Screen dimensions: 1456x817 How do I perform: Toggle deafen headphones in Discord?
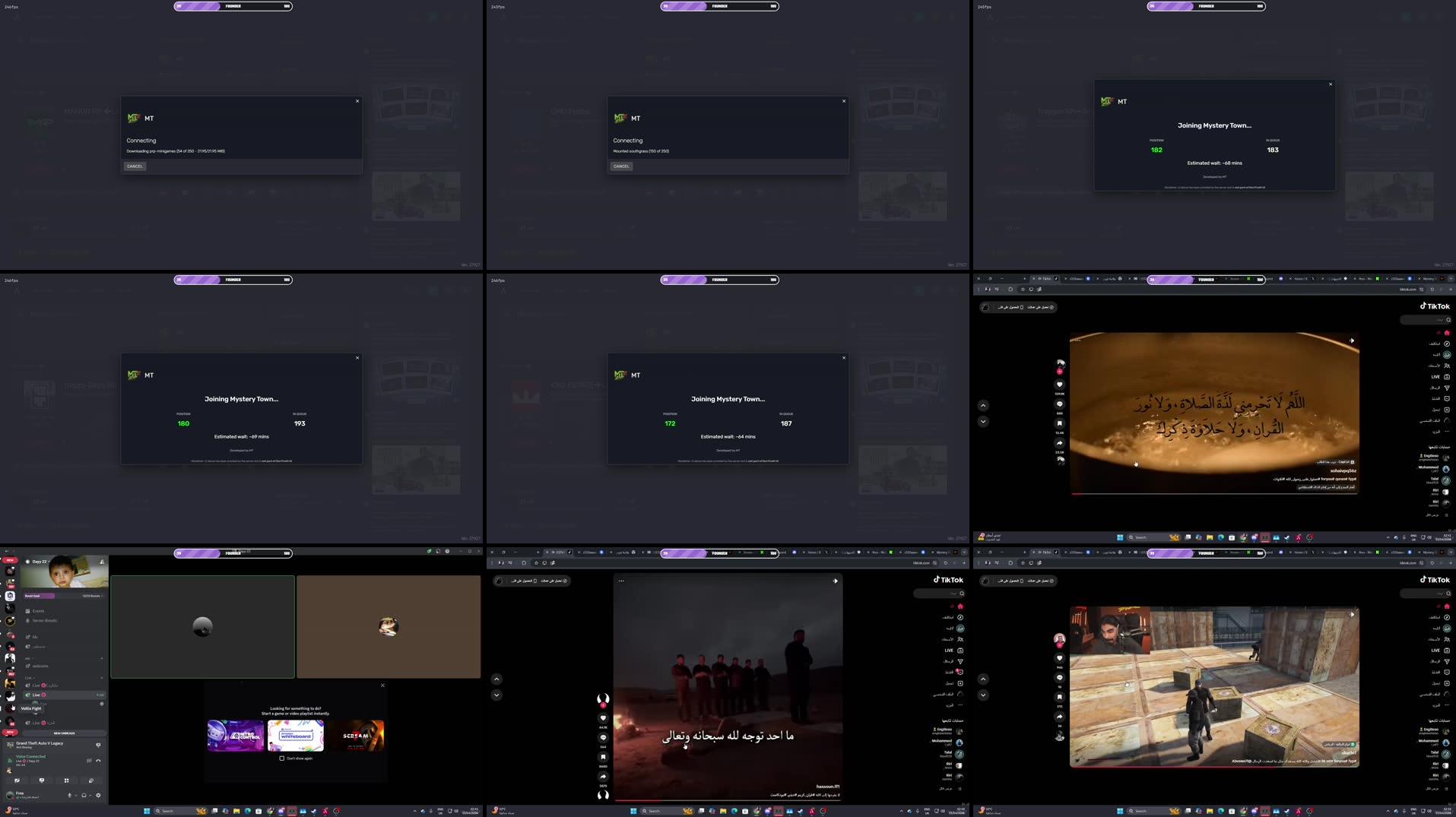[84, 795]
